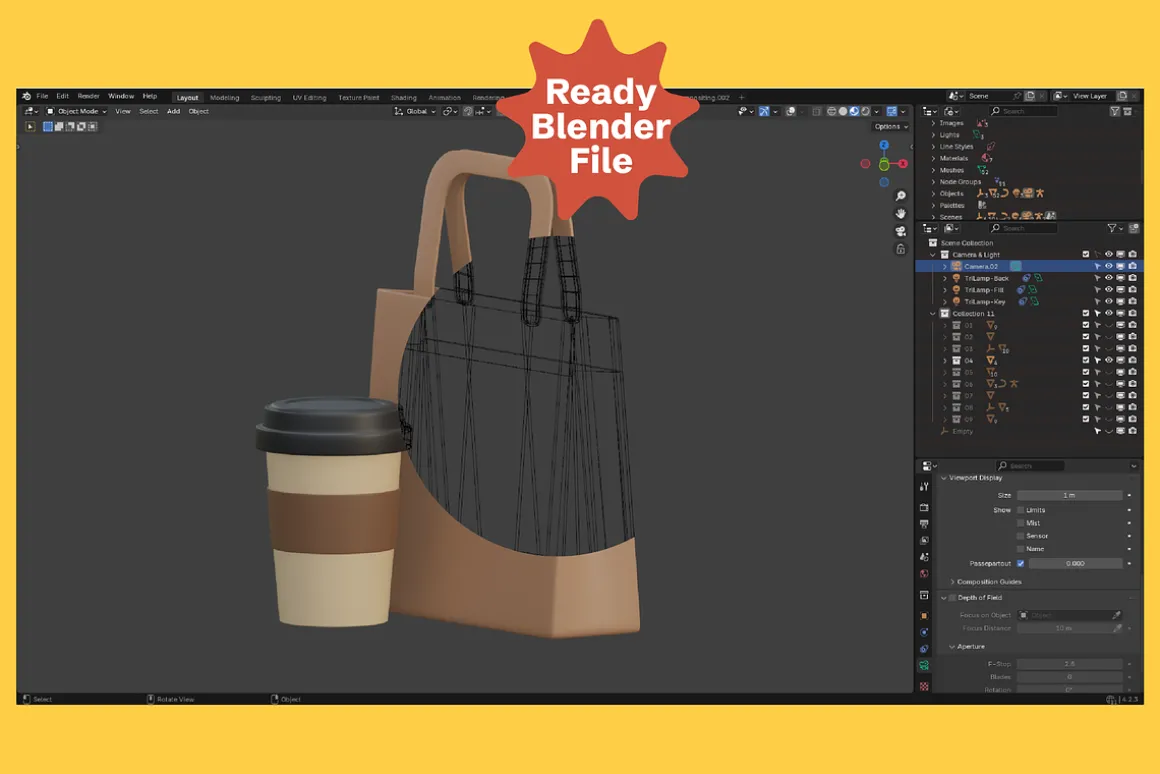Click the new collection icon in outliner
The image size is (1160, 774).
click(1133, 229)
